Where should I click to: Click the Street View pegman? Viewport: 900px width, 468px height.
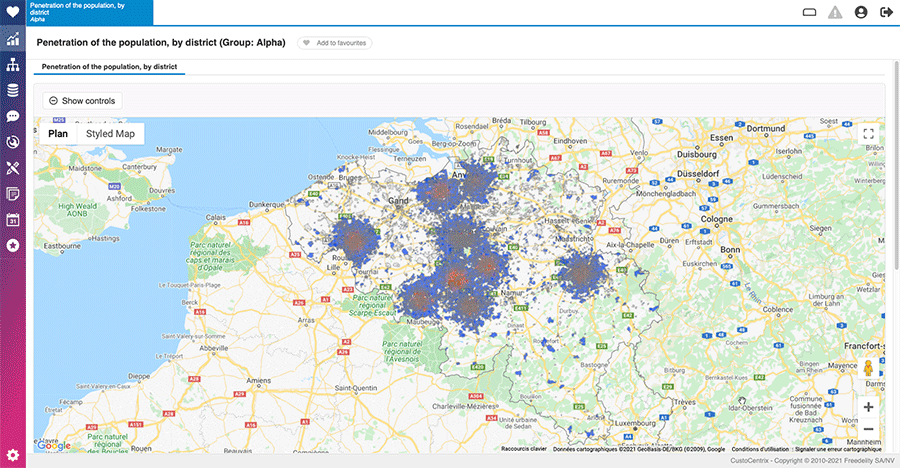(x=868, y=368)
